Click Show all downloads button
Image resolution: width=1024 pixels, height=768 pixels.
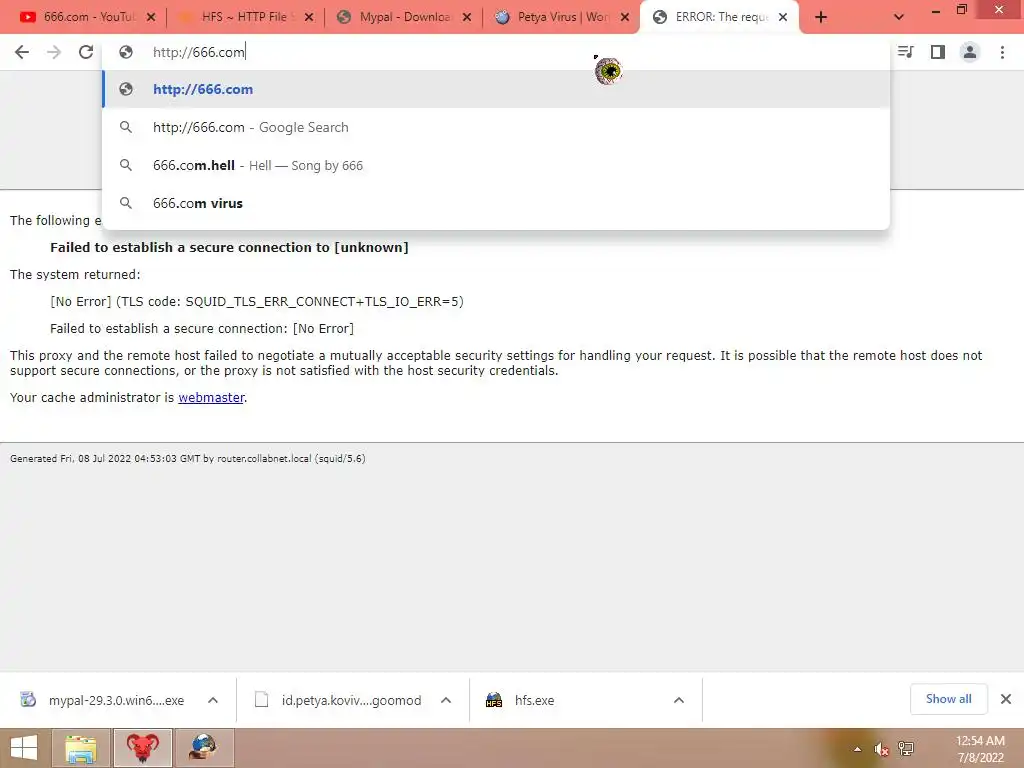(x=948, y=699)
